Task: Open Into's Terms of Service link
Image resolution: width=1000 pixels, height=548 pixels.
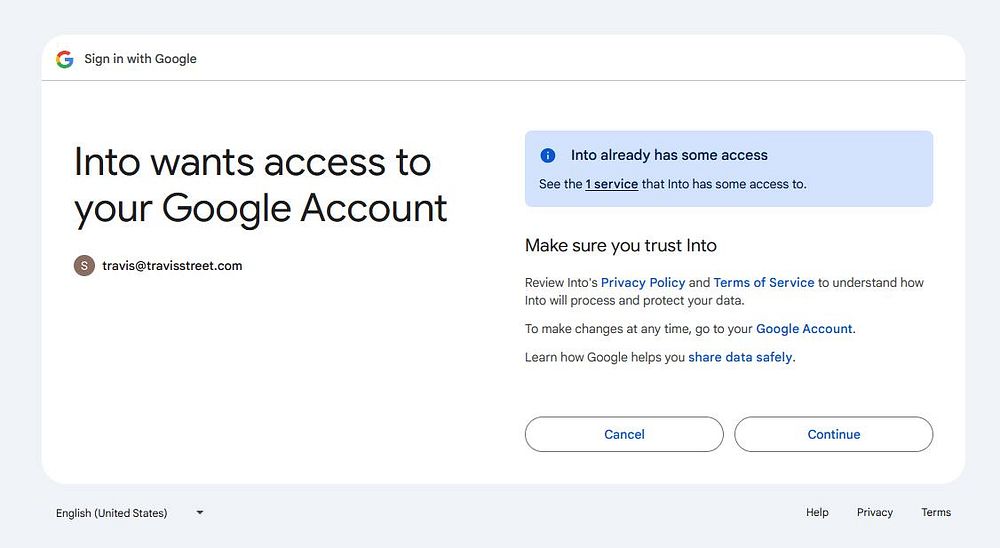Action: point(764,283)
